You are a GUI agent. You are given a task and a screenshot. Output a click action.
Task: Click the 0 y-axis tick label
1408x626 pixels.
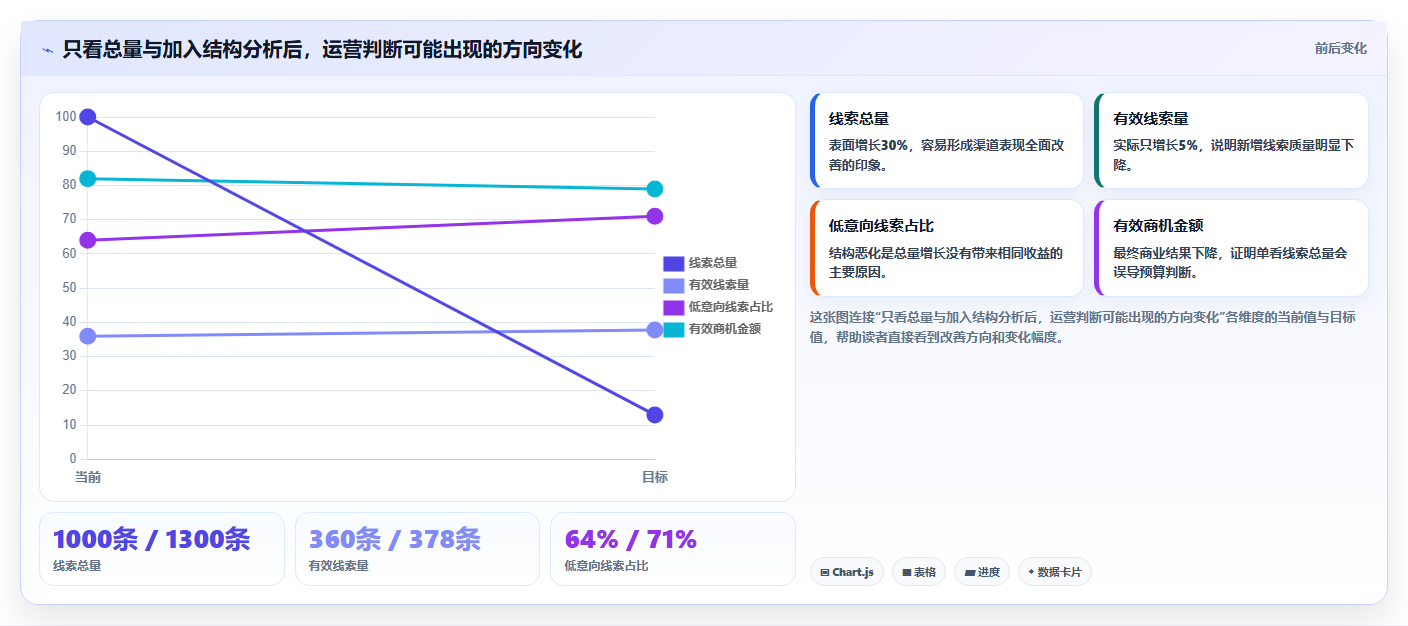coord(73,459)
